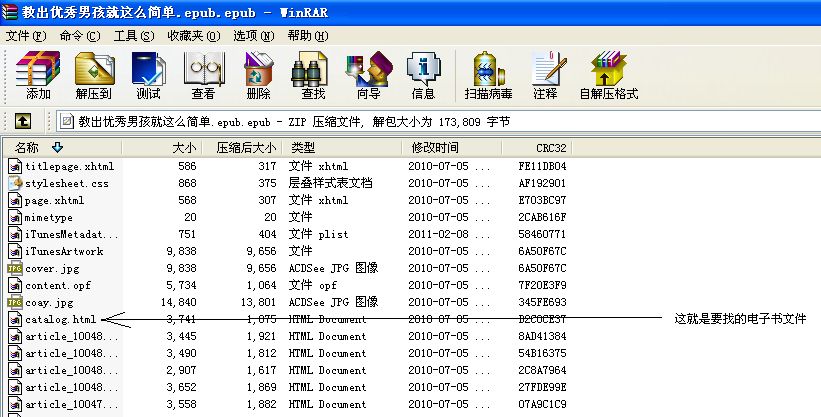Select the stylesheet.css file name
The width and height of the screenshot is (821, 417).
[67, 183]
